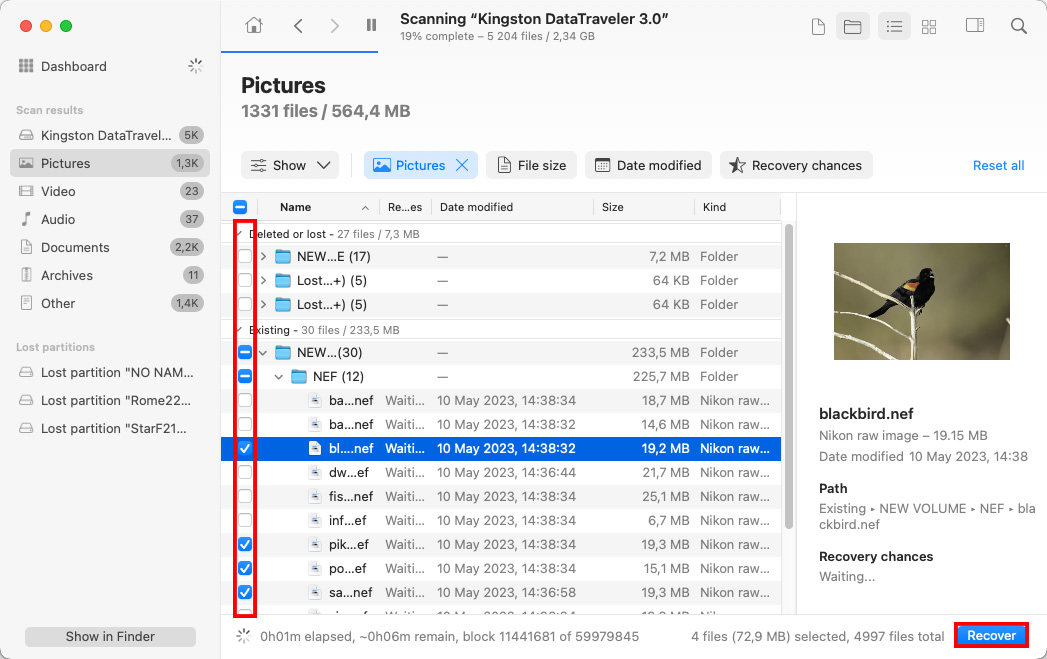Click the Recover button

(x=991, y=635)
